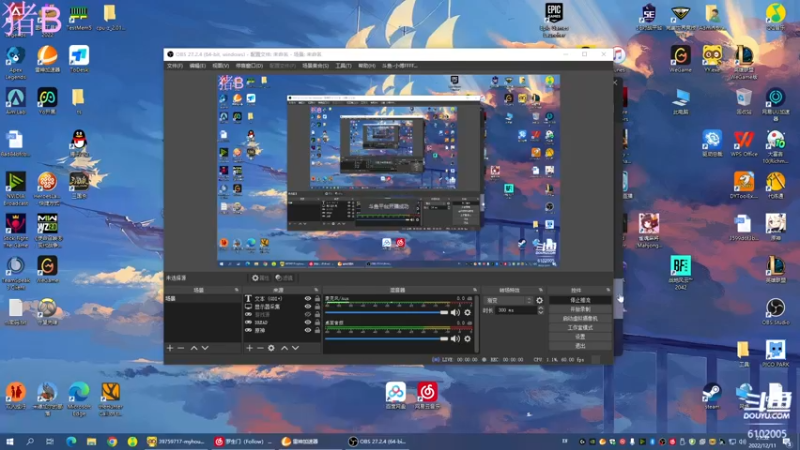This screenshot has height=450, width=800.
Task: Move selected source up with arrow icon
Action: (284, 348)
